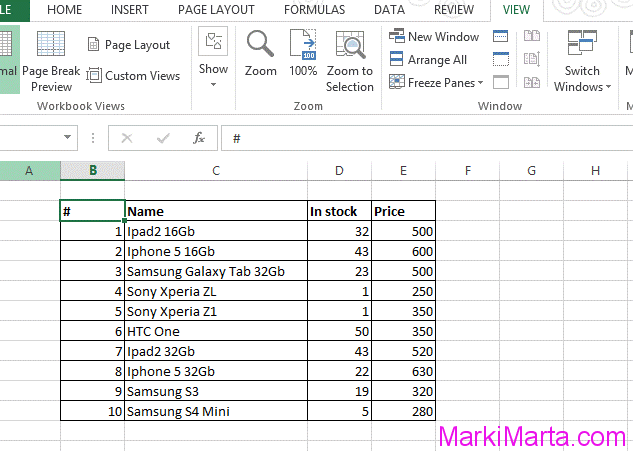Toggle Synchronous Scrolling icon
633x451 pixels.
tap(532, 59)
